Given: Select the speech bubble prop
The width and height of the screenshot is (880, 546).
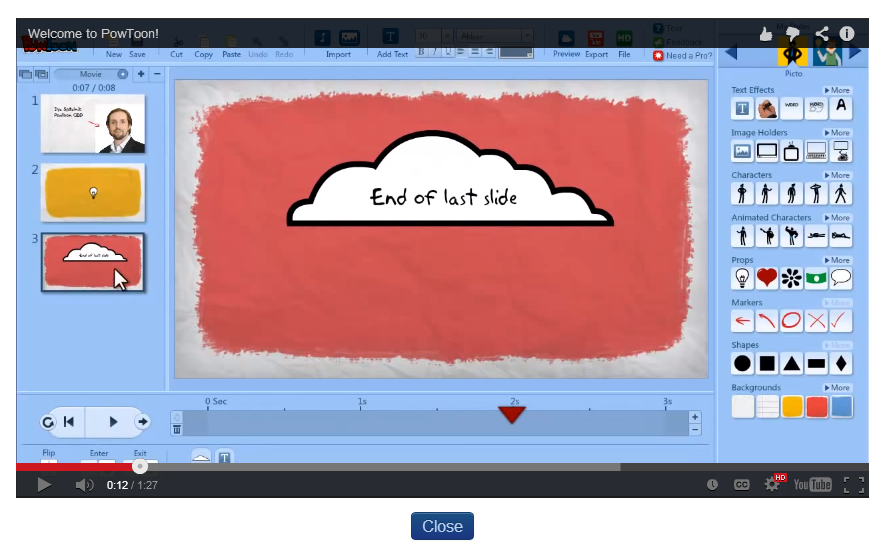Looking at the screenshot, I should click(x=841, y=278).
